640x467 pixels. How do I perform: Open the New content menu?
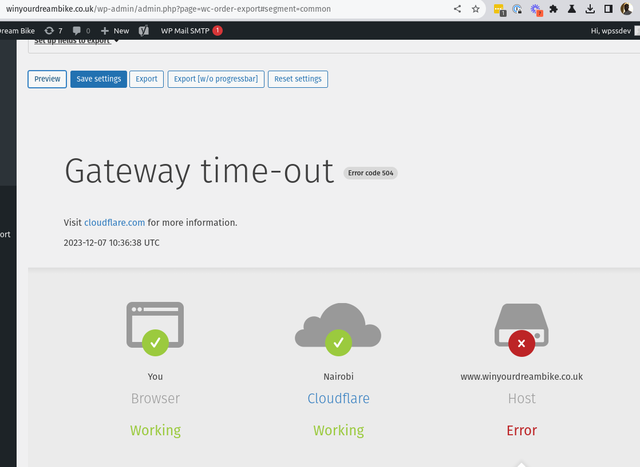point(115,31)
